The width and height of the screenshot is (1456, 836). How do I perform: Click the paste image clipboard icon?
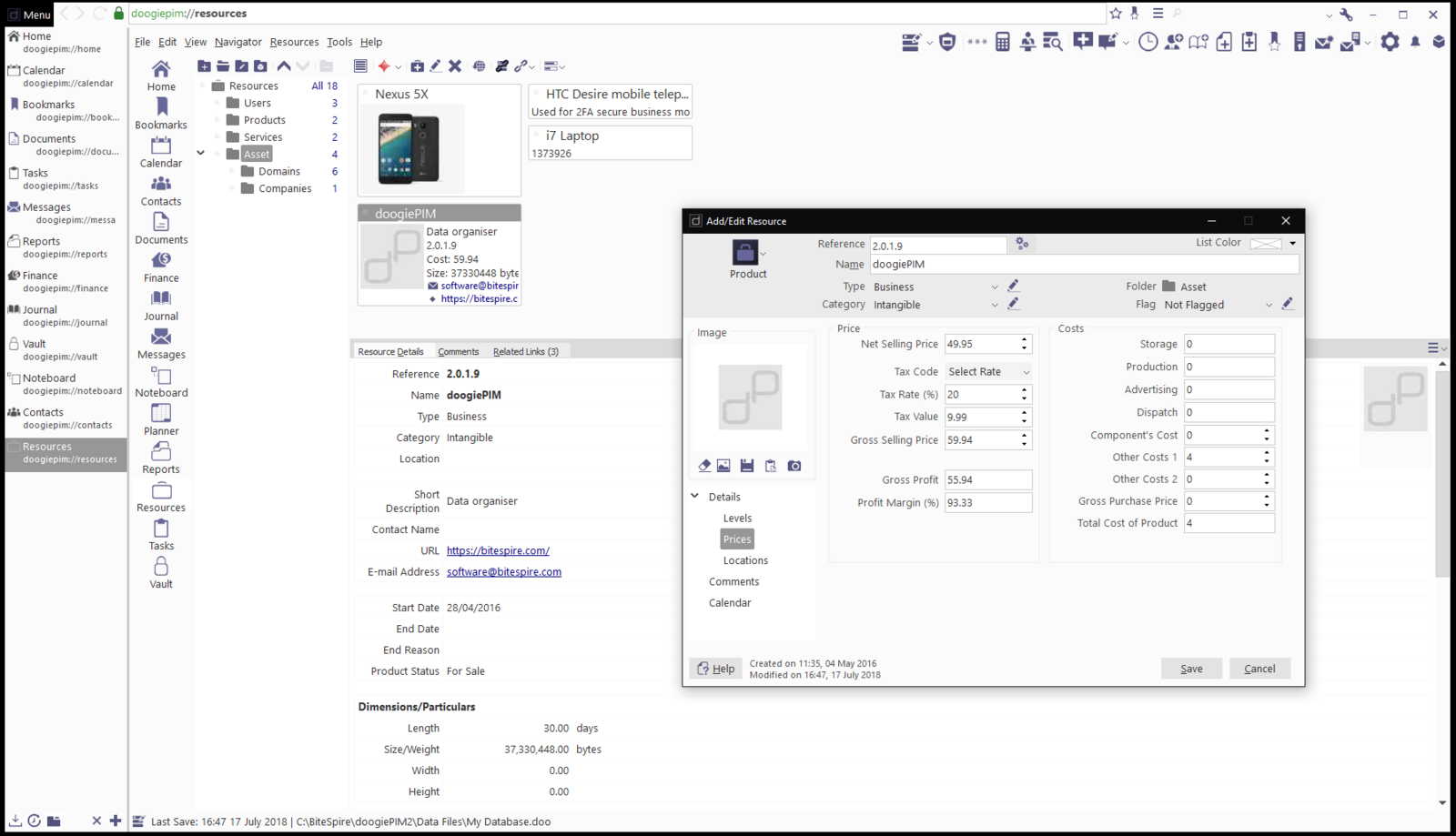771,466
